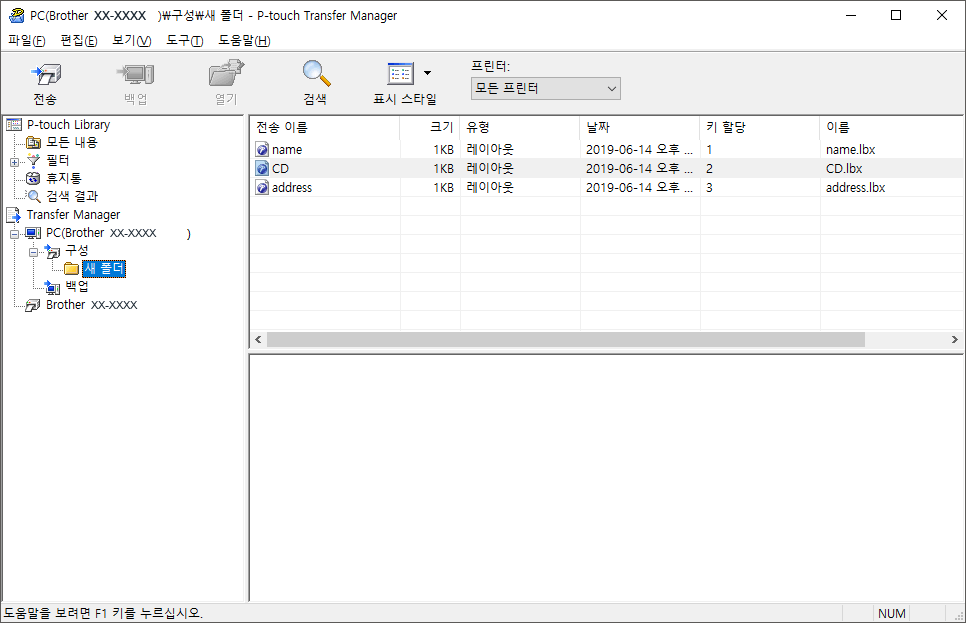Minimize the P-touch Transfer Manager window
This screenshot has height=623, width=966.
click(851, 15)
